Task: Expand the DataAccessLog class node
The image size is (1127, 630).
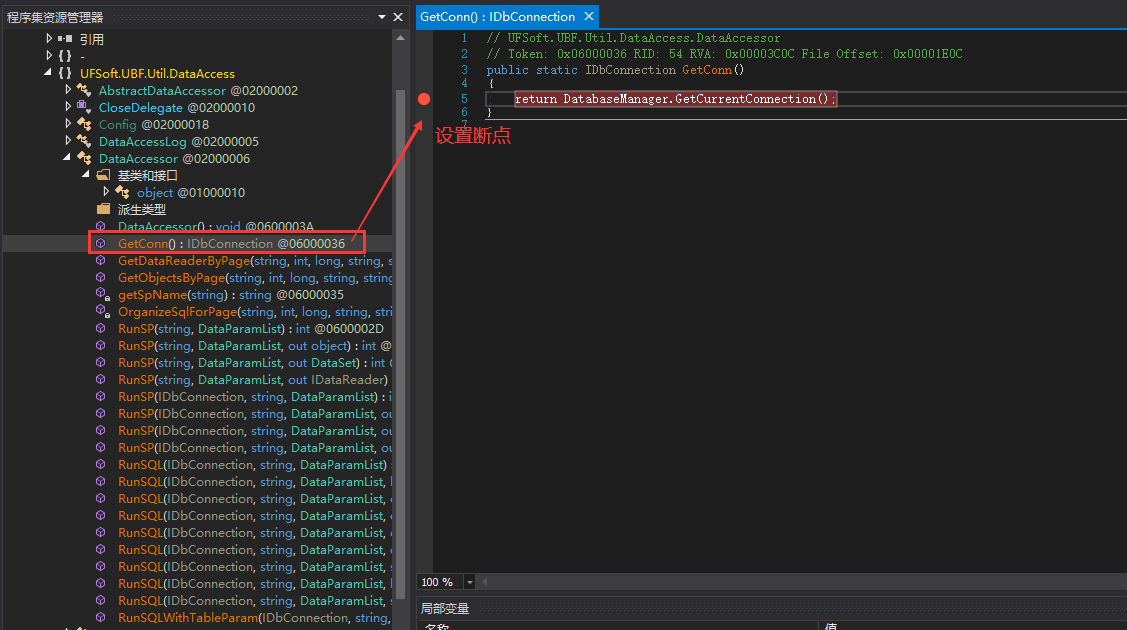Action: tap(68, 142)
